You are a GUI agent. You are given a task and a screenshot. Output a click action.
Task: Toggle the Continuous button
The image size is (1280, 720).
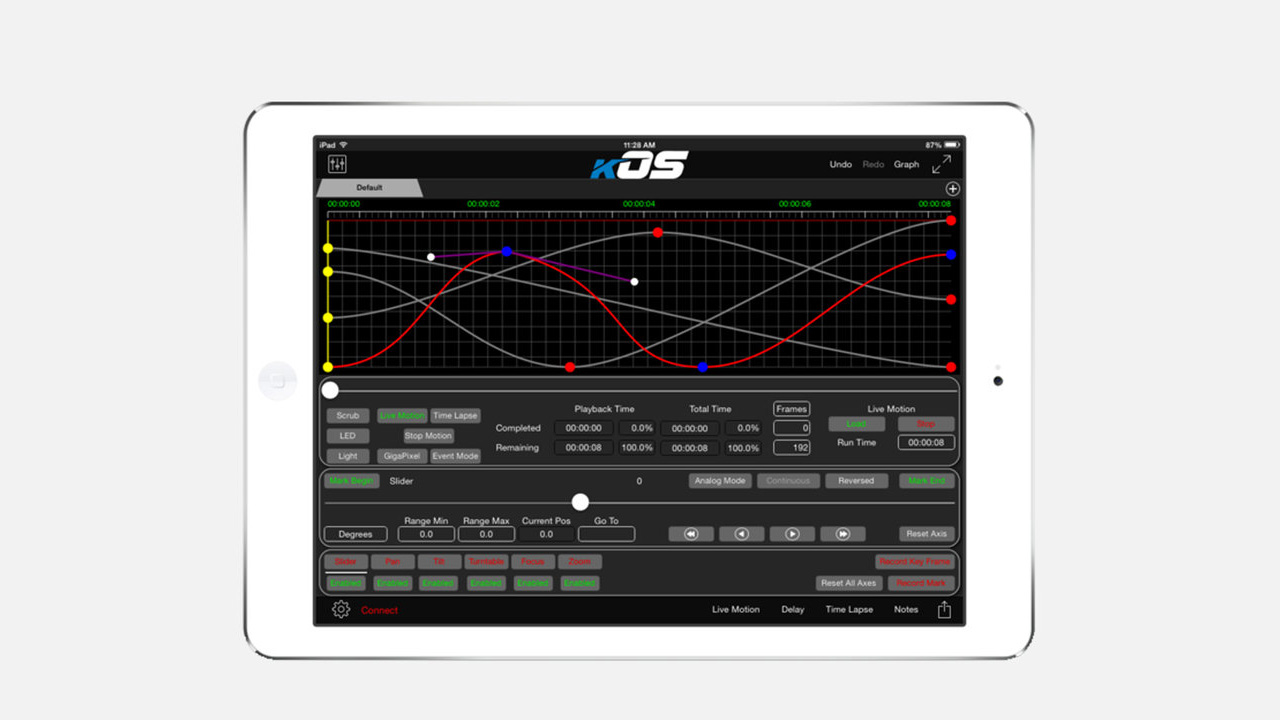point(788,481)
